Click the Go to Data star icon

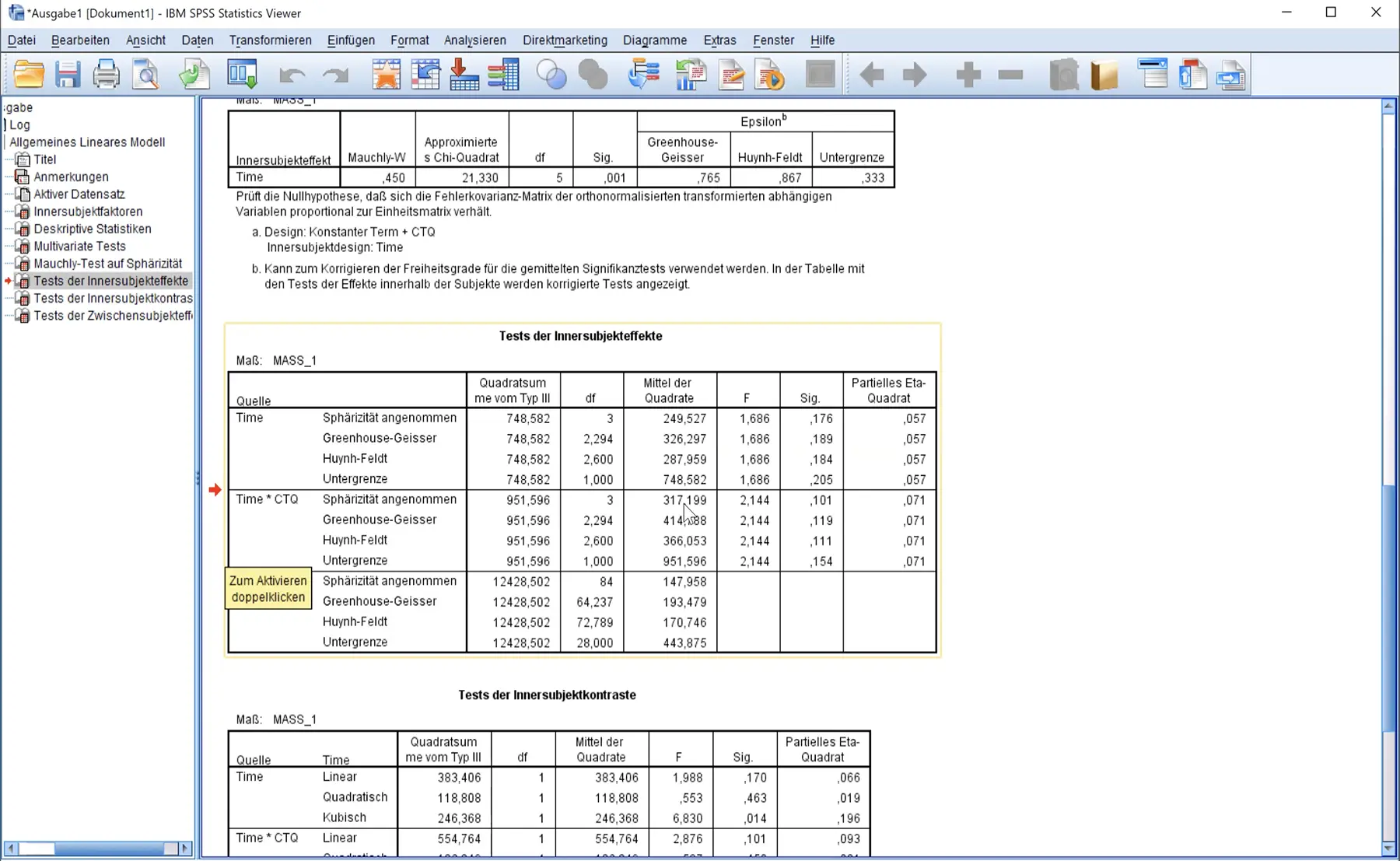pyautogui.click(x=386, y=75)
